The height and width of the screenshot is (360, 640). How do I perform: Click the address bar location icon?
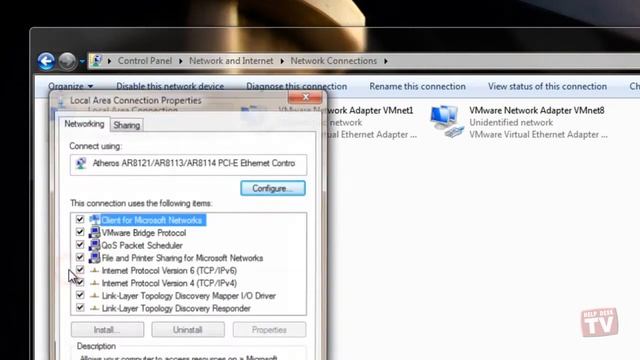tap(96, 61)
